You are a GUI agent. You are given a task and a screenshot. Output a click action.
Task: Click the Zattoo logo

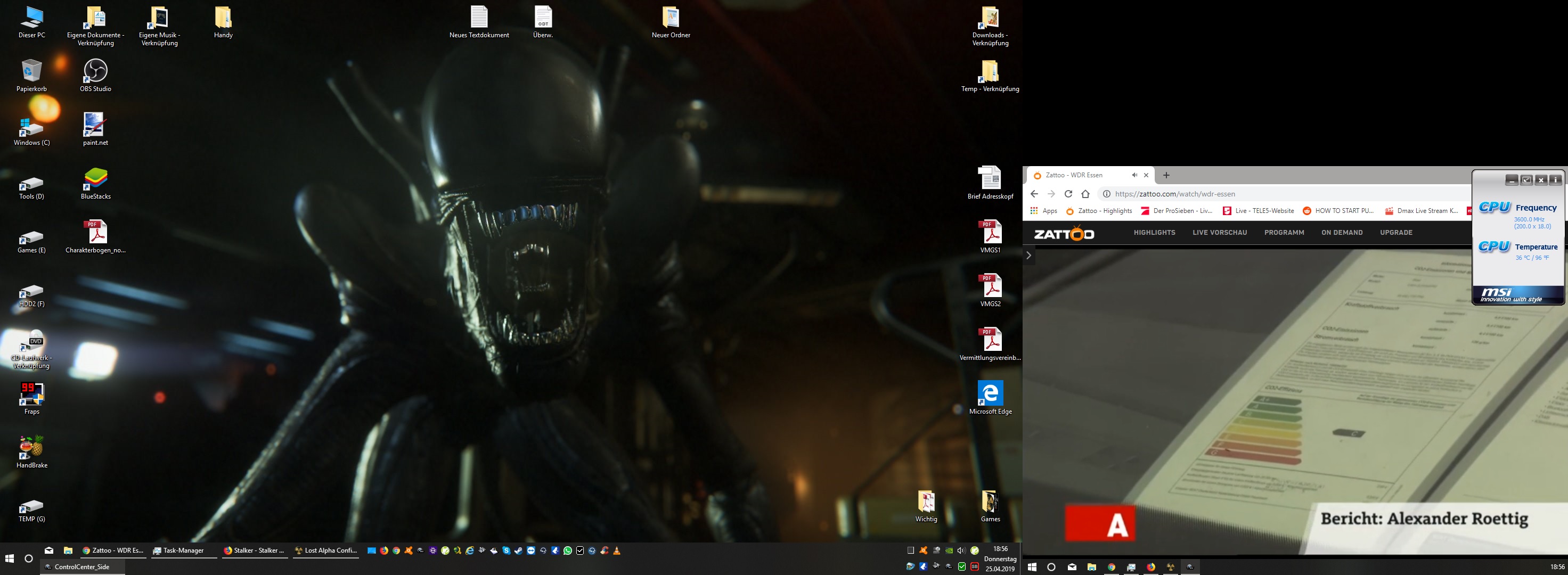[1064, 233]
